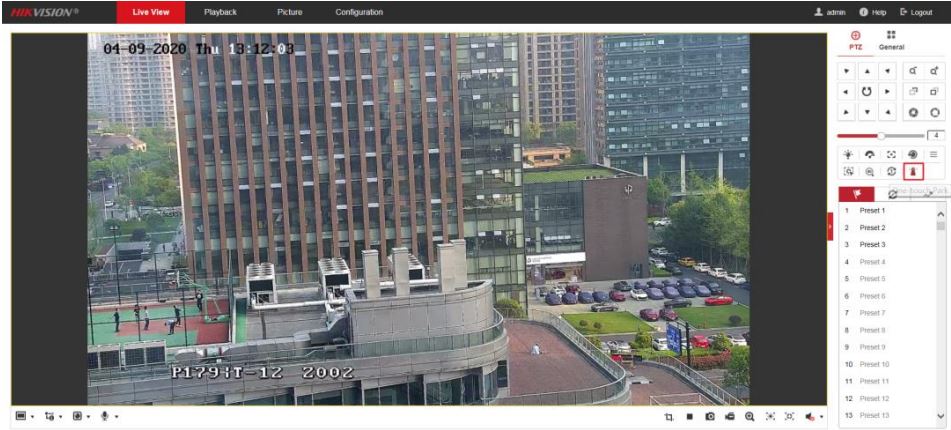951x430 pixels.
Task: Tilt camera up with PTZ up arrow
Action: pos(867,72)
